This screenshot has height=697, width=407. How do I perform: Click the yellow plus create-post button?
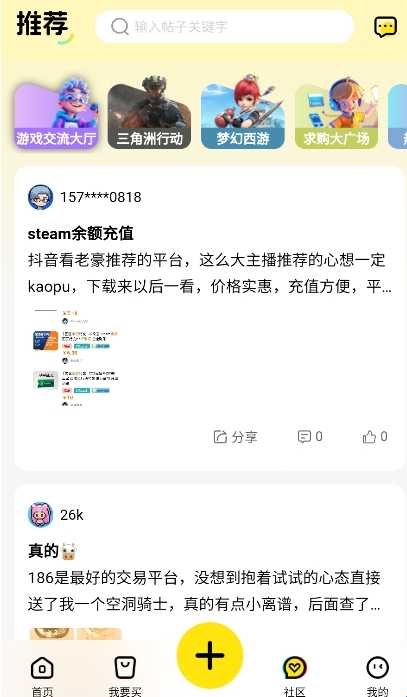[x=210, y=655]
